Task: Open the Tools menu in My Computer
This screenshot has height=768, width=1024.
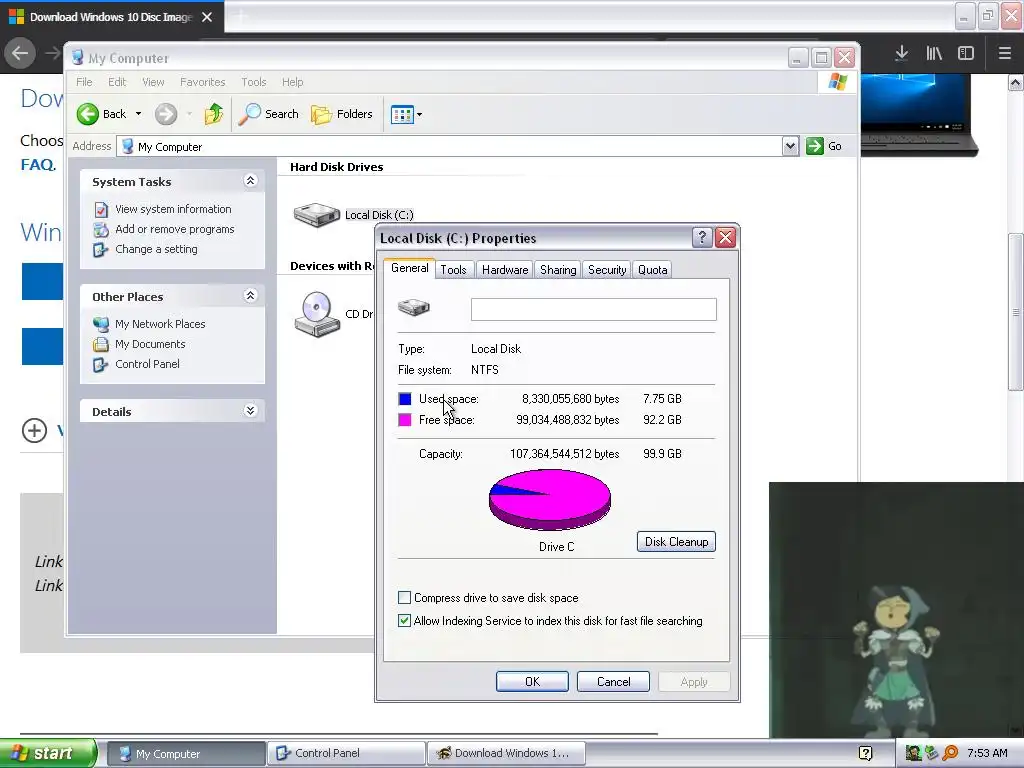Action: [253, 82]
